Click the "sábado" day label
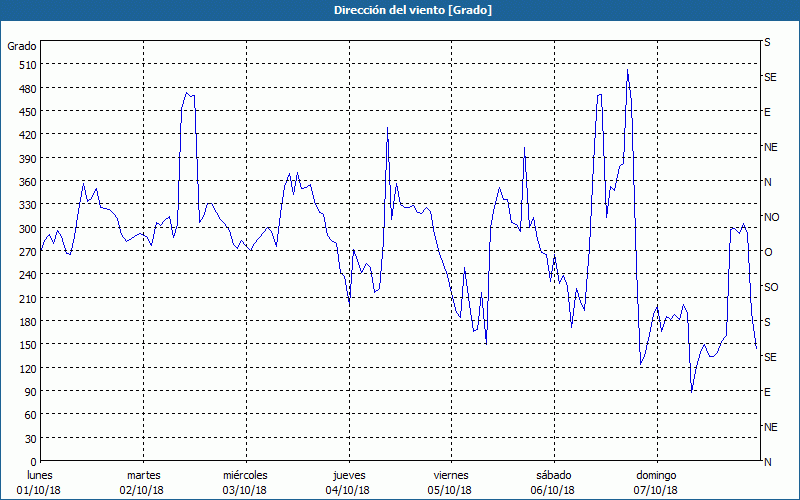800x500 pixels. coord(554,476)
